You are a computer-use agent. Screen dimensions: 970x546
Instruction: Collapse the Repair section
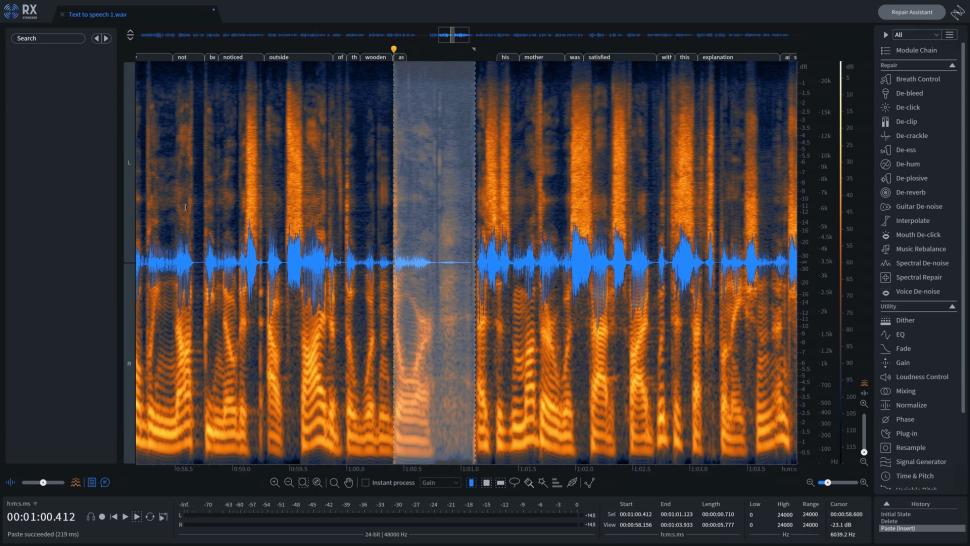click(x=951, y=65)
